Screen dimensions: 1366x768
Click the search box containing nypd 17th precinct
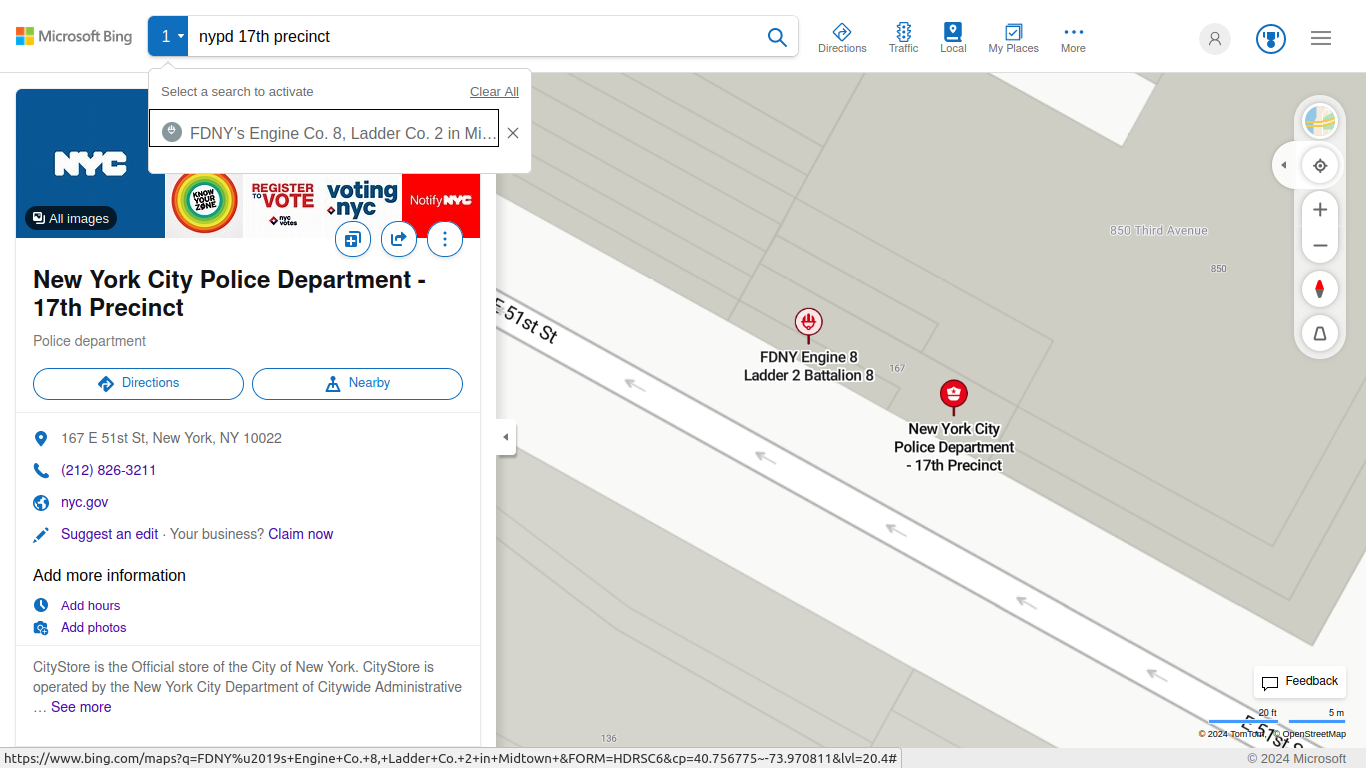click(472, 36)
